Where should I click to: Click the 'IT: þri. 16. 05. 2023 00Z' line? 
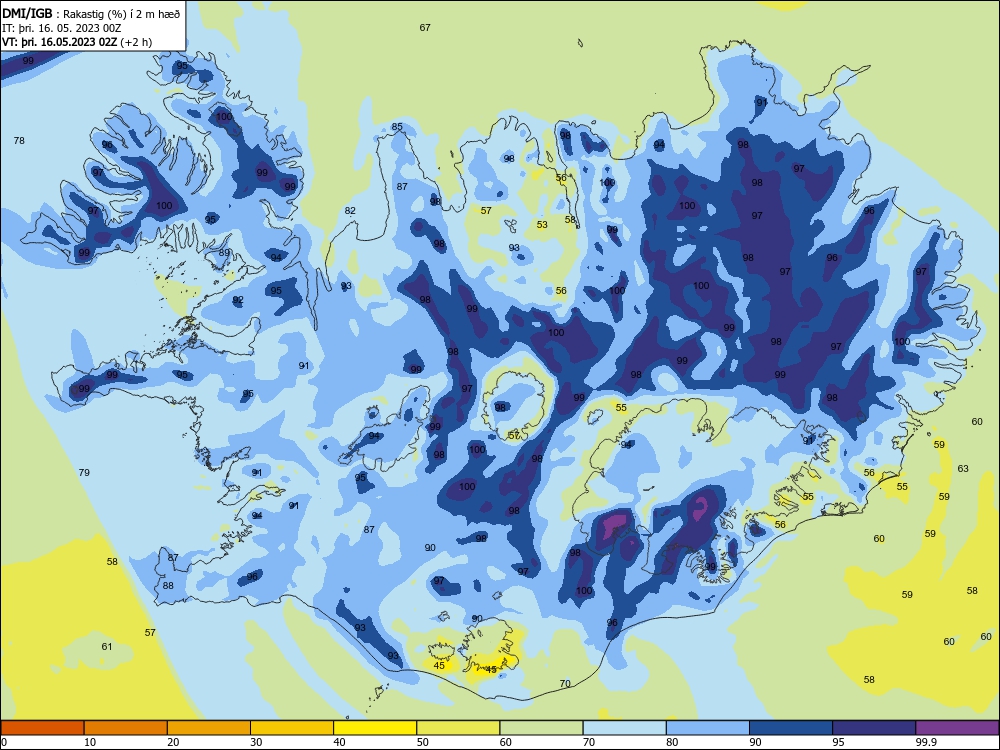pos(61,28)
